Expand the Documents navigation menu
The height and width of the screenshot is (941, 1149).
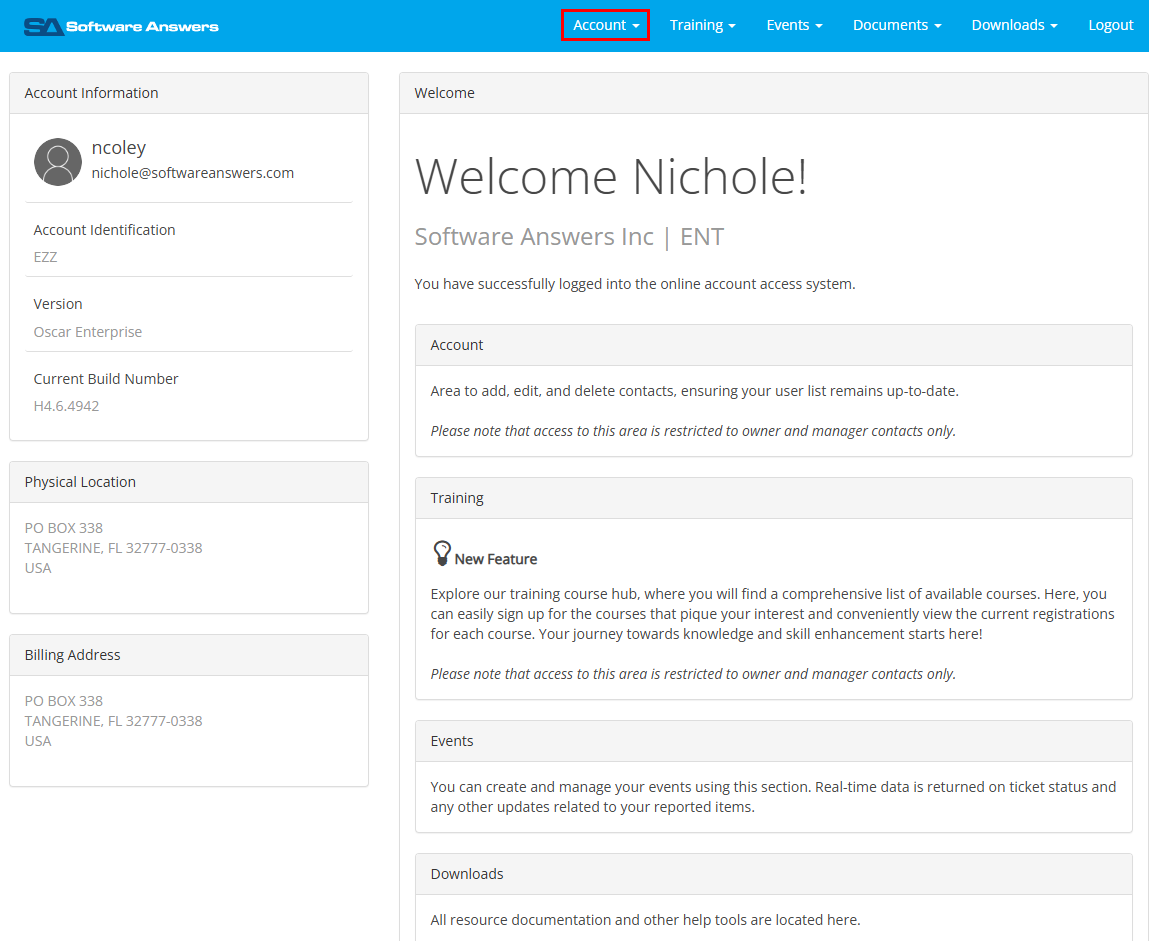point(896,25)
